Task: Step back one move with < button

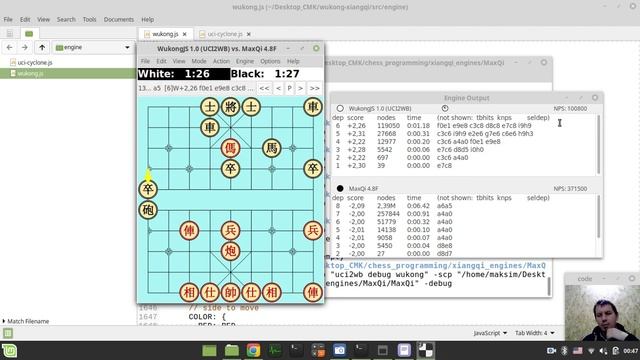Action: coord(278,88)
